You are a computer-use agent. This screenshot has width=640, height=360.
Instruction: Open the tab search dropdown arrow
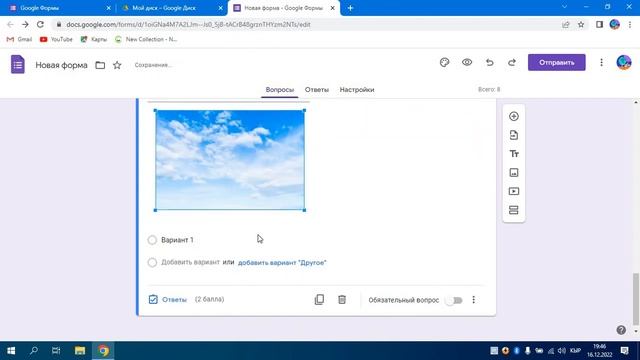pos(564,7)
